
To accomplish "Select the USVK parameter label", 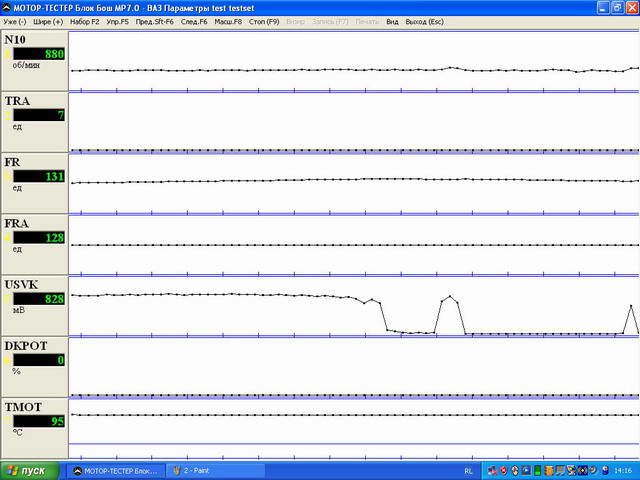I will [21, 284].
